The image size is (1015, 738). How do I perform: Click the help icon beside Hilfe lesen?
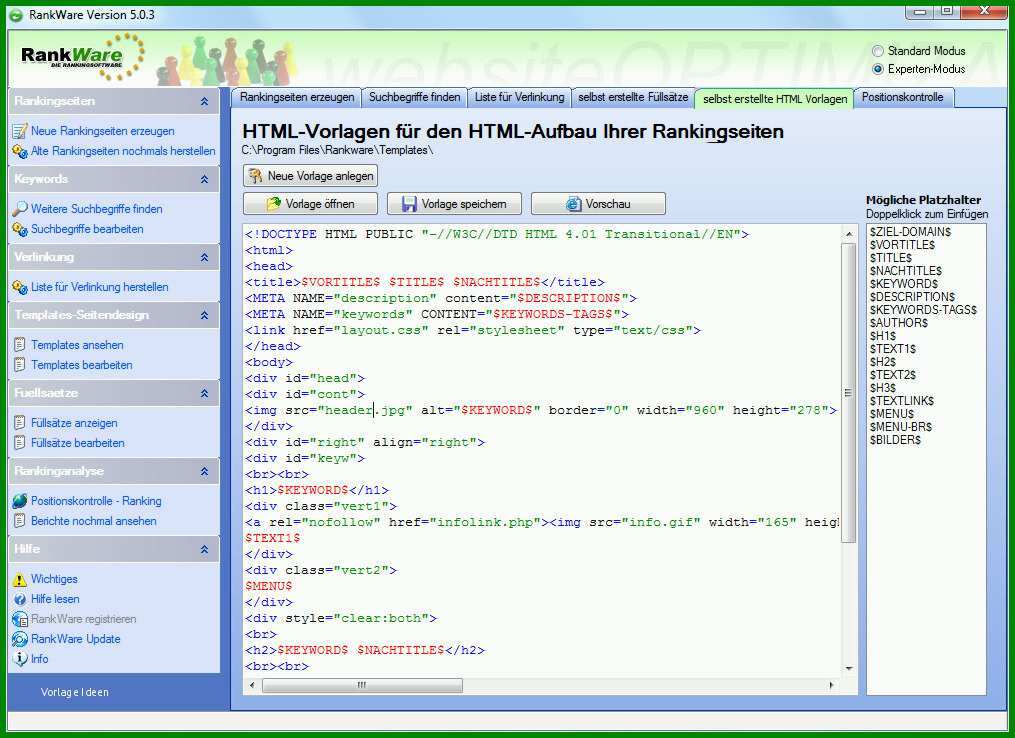coord(20,599)
